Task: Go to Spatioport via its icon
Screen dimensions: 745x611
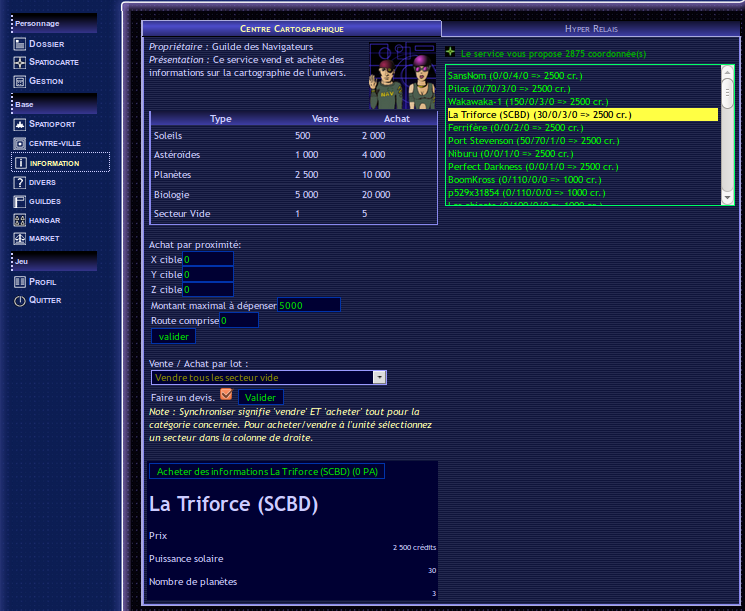Action: pyautogui.click(x=19, y=125)
